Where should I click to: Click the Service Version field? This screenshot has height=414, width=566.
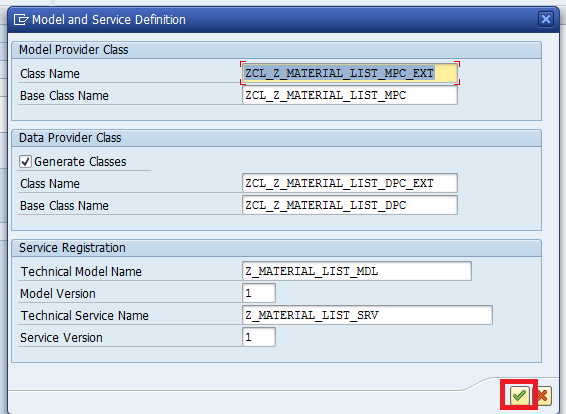coord(259,337)
